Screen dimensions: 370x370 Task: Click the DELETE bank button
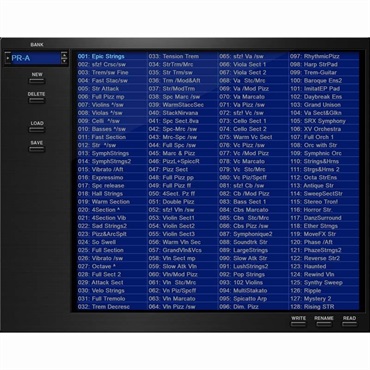pos(37,100)
